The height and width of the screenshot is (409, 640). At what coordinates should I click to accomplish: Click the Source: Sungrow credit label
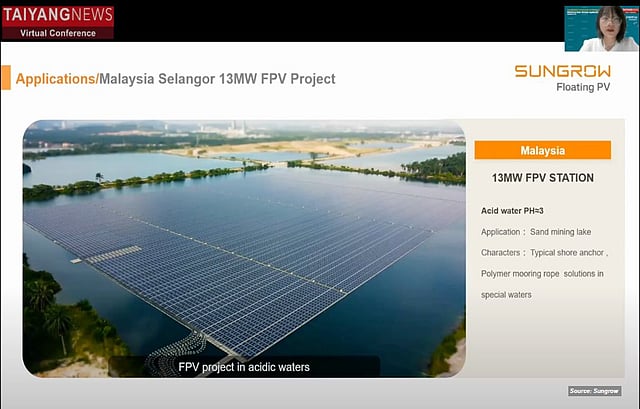click(x=594, y=390)
